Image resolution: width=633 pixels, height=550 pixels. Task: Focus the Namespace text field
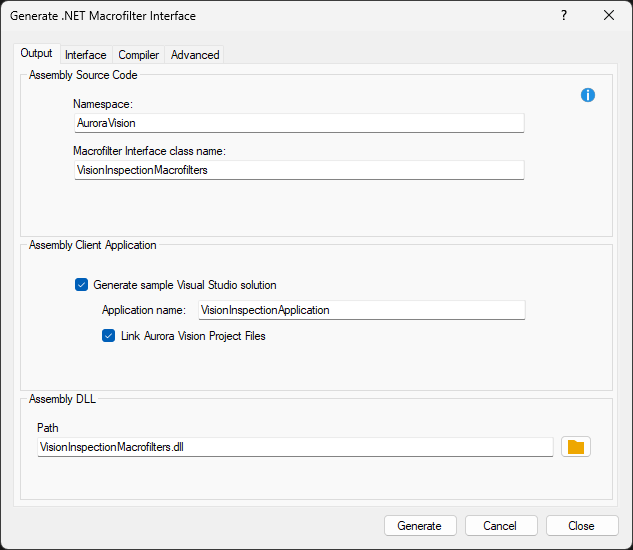click(x=298, y=123)
